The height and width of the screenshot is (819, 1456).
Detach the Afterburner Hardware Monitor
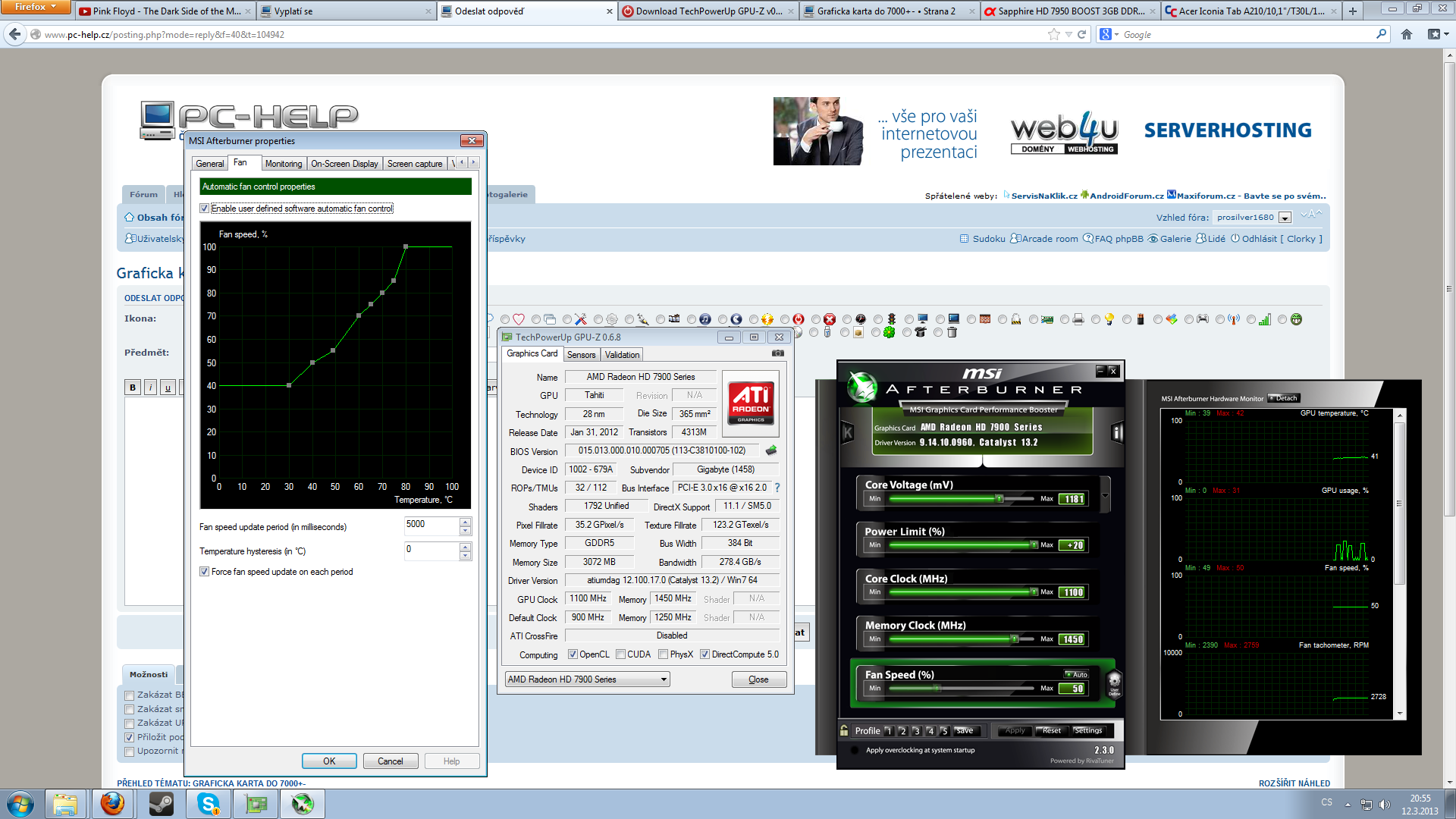coord(1285,398)
